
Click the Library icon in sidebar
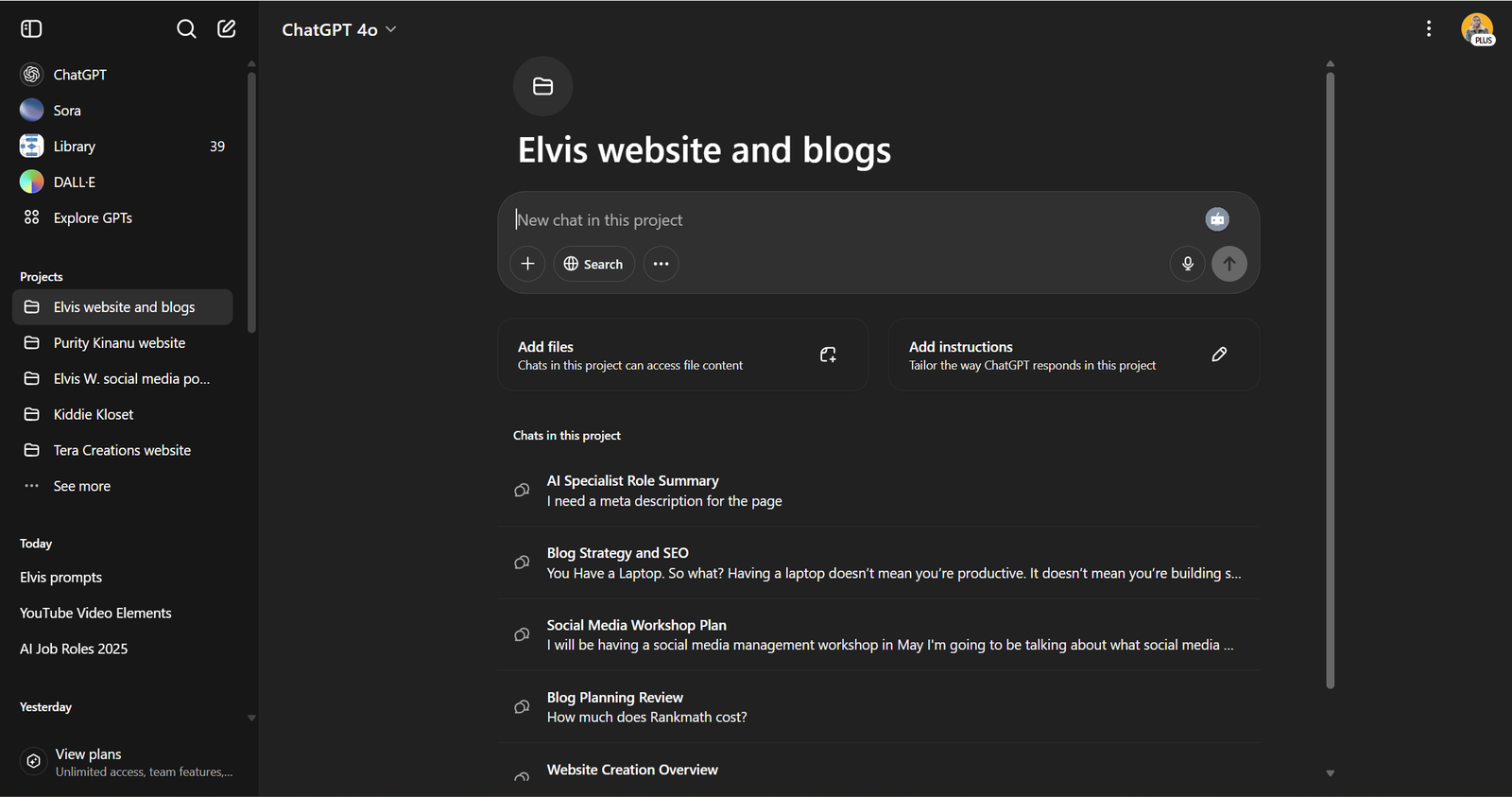point(31,146)
